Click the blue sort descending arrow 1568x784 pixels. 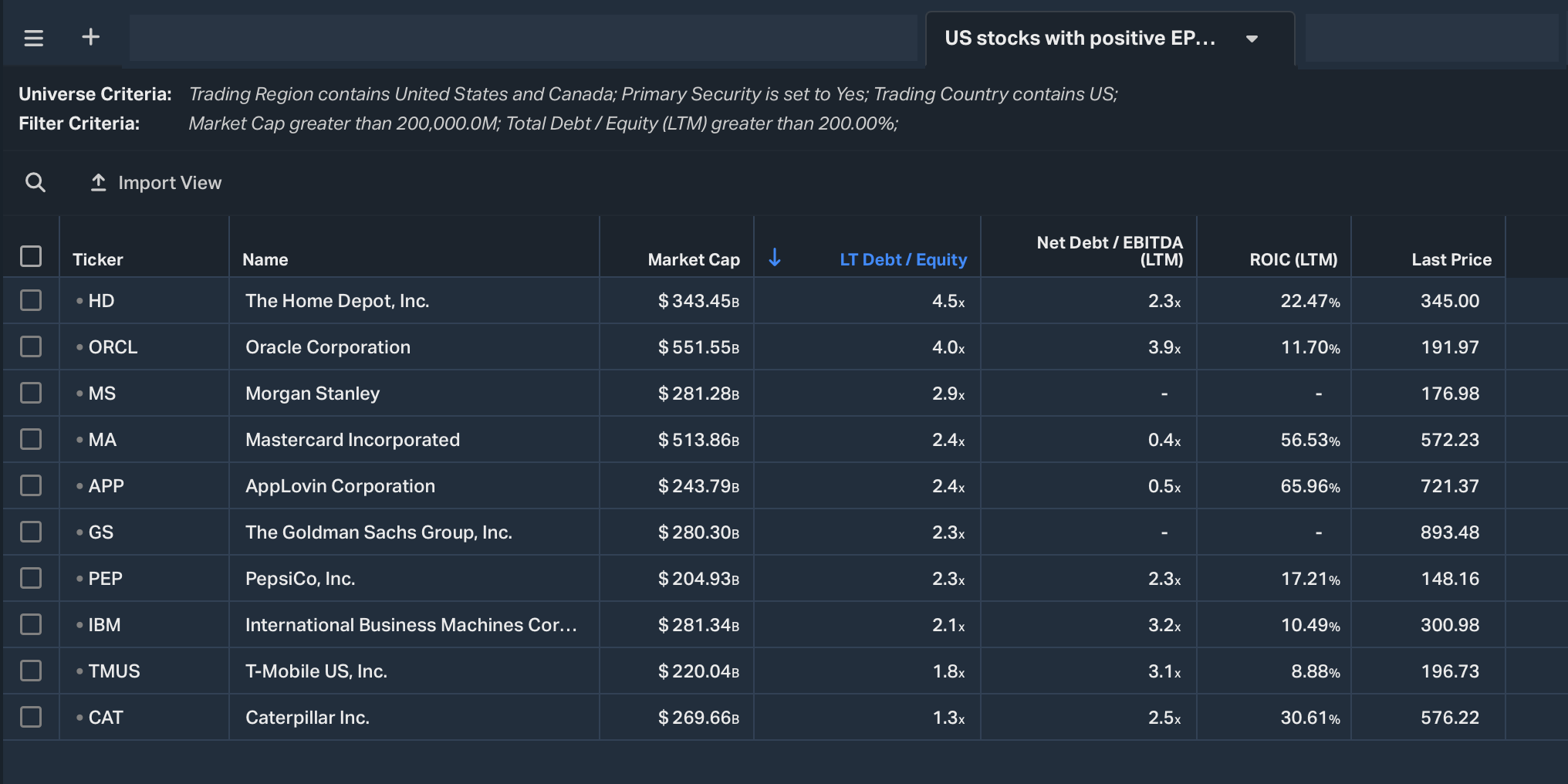pos(775,259)
